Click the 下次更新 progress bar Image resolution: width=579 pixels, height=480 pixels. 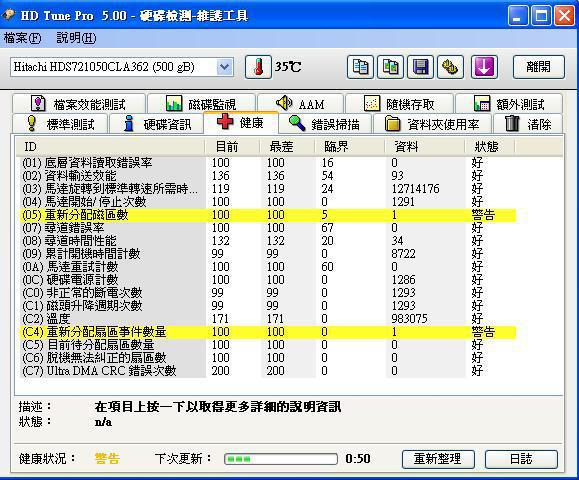tap(281, 459)
